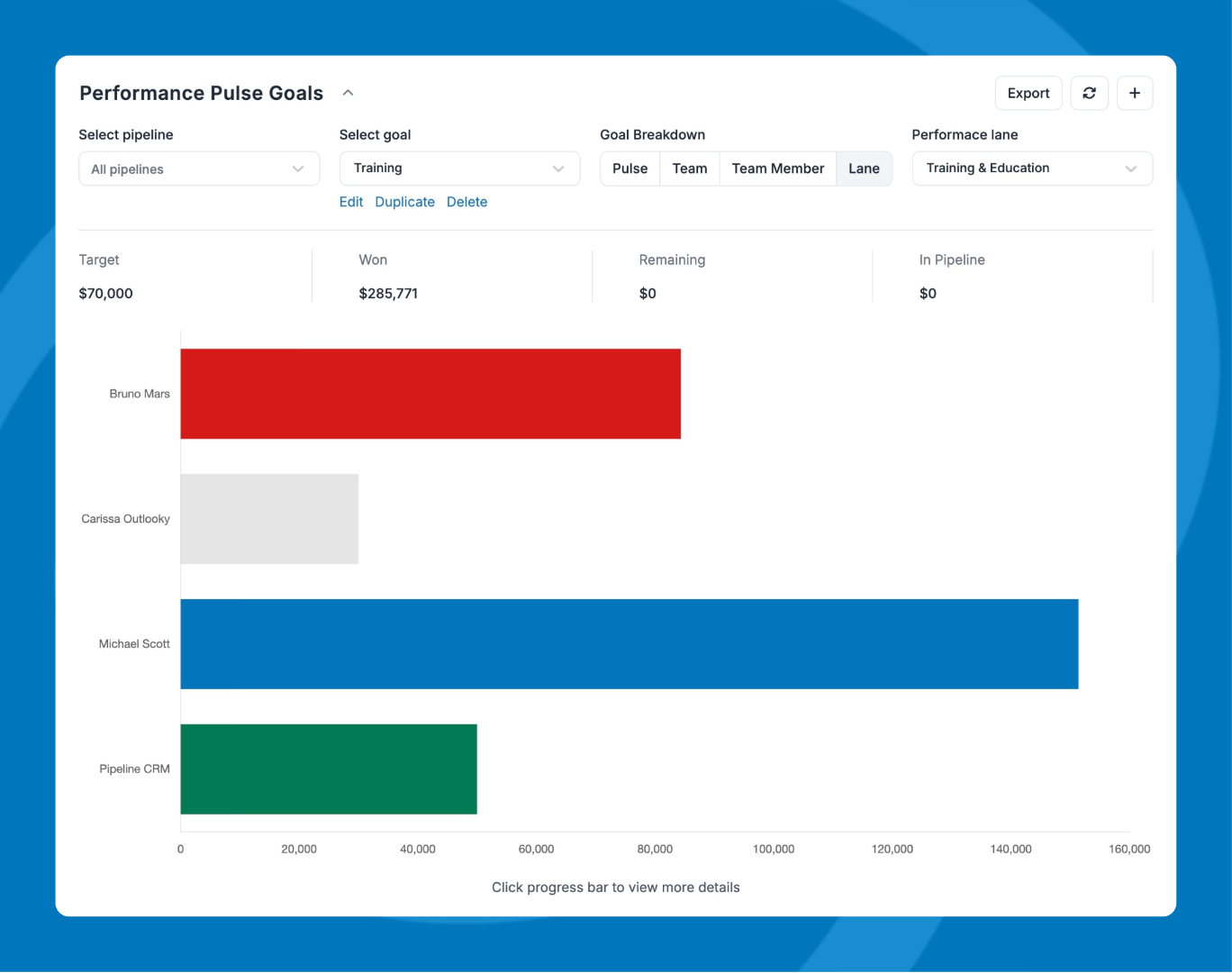Image resolution: width=1232 pixels, height=973 pixels.
Task: Click the Target value $70,000
Action: coord(106,294)
